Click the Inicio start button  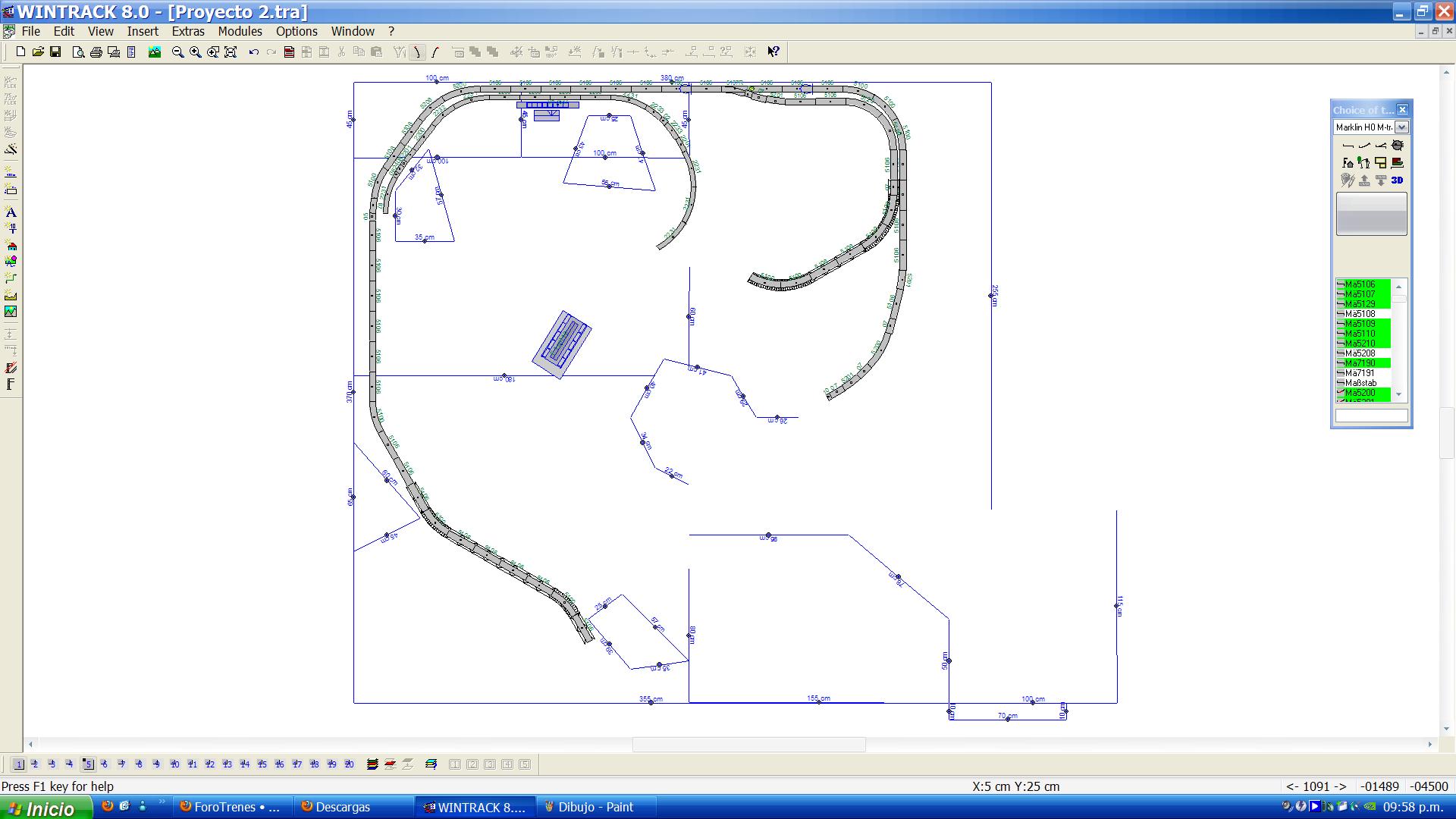pos(46,808)
